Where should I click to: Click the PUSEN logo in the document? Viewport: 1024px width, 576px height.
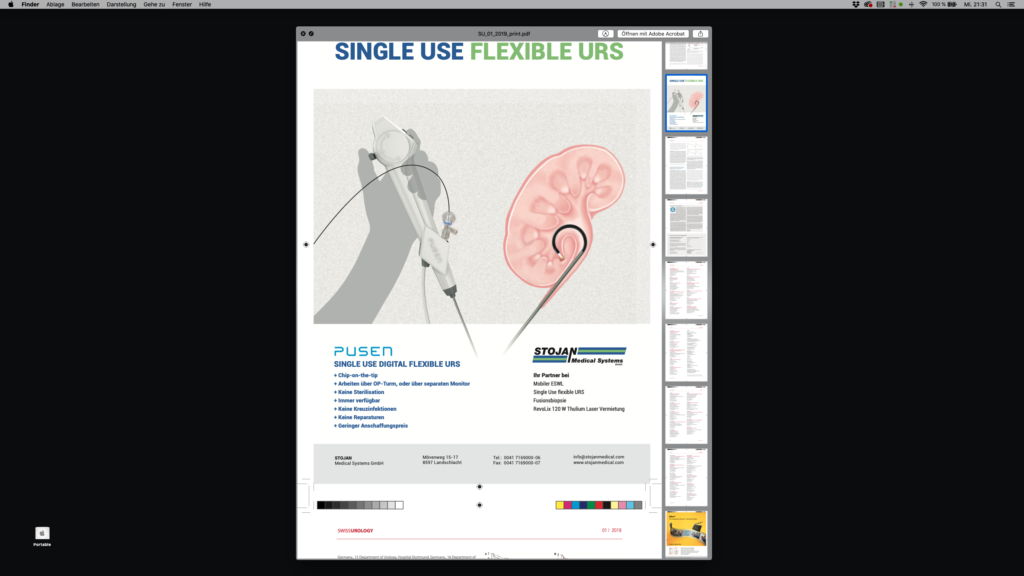[363, 351]
